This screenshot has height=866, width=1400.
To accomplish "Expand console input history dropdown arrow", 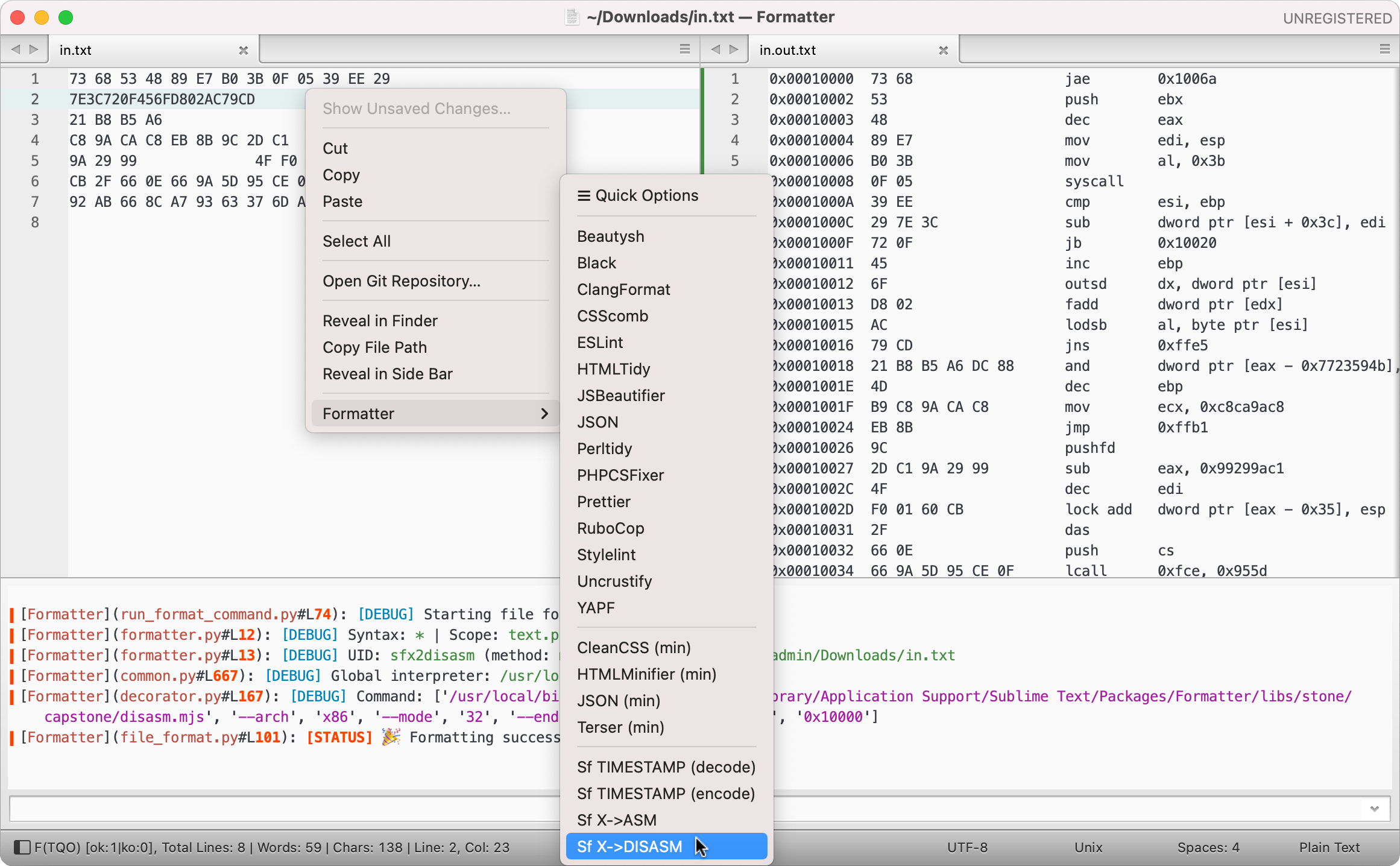I will pos(1375,809).
